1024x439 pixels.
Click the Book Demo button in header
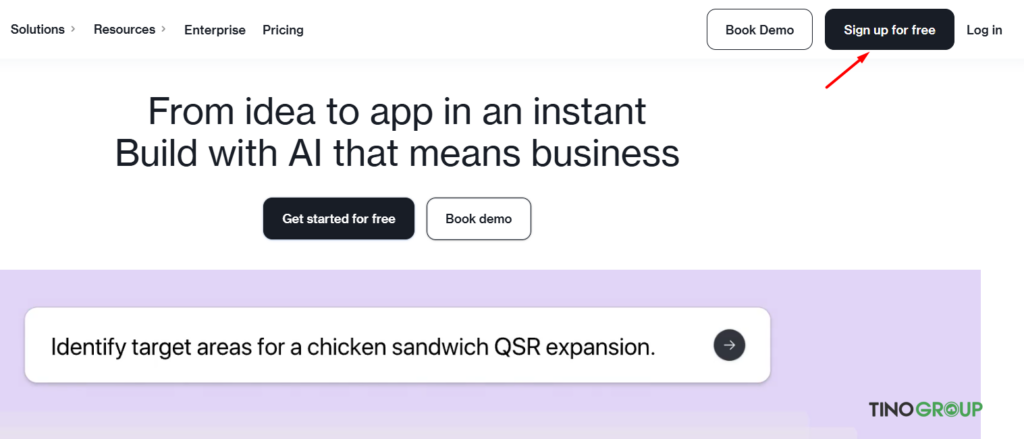click(759, 30)
